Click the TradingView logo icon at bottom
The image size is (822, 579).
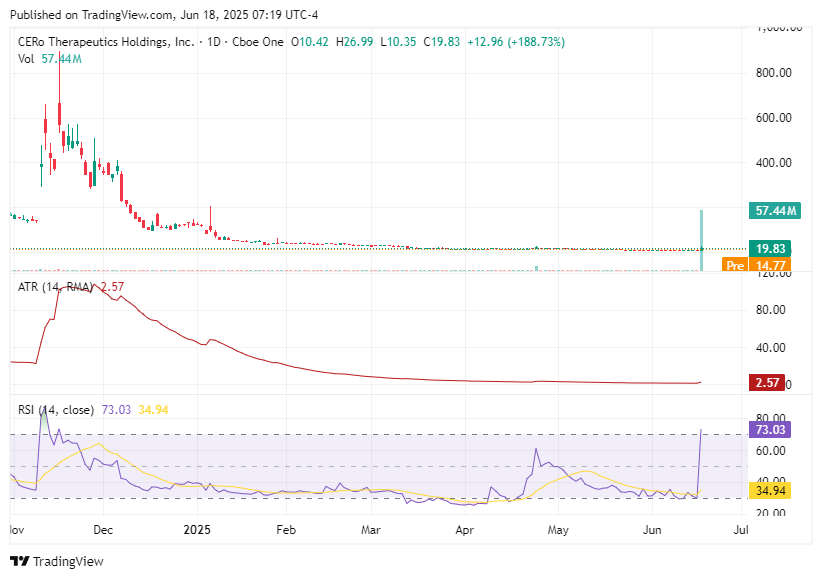[20, 561]
